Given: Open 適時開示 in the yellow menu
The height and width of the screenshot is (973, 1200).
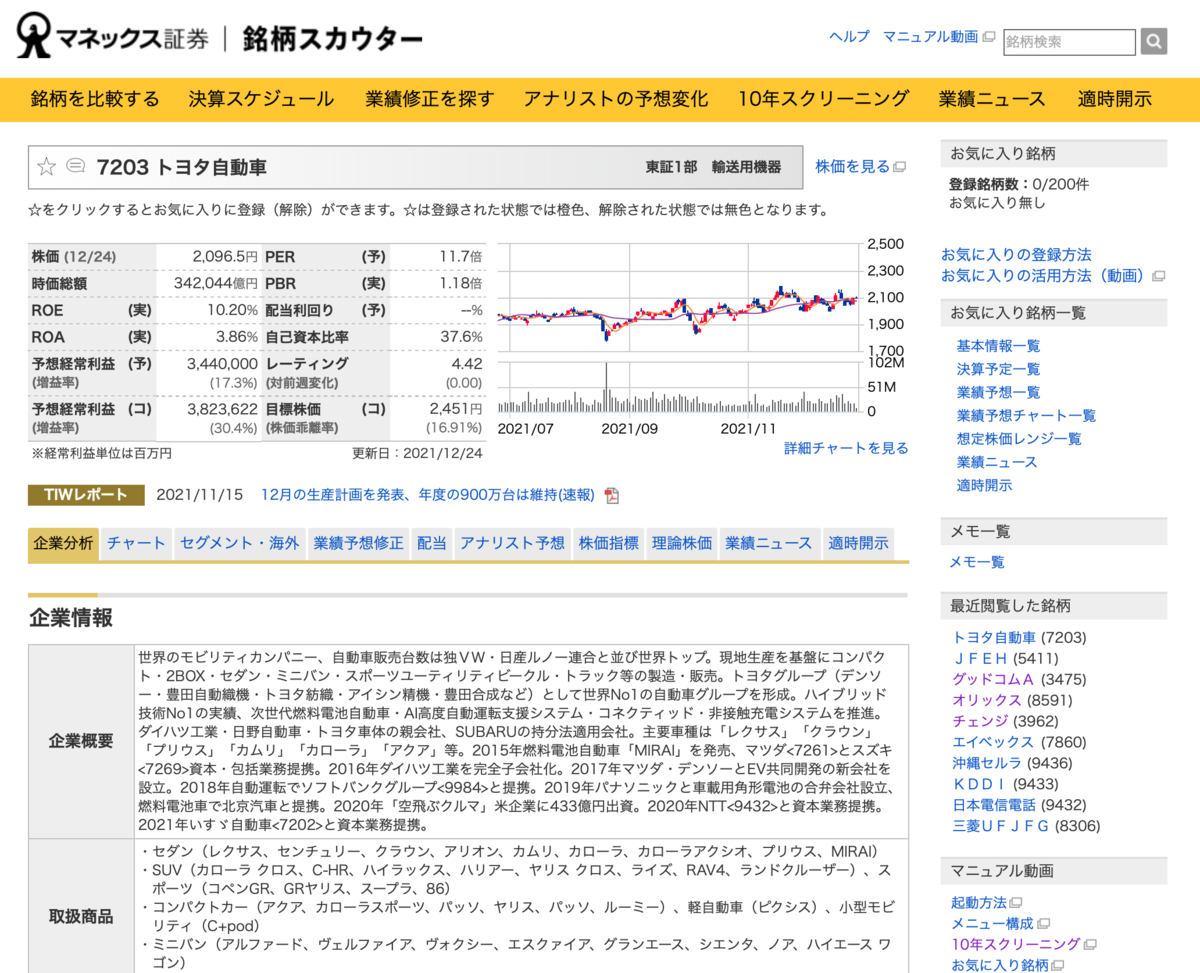Looking at the screenshot, I should (x=1115, y=99).
